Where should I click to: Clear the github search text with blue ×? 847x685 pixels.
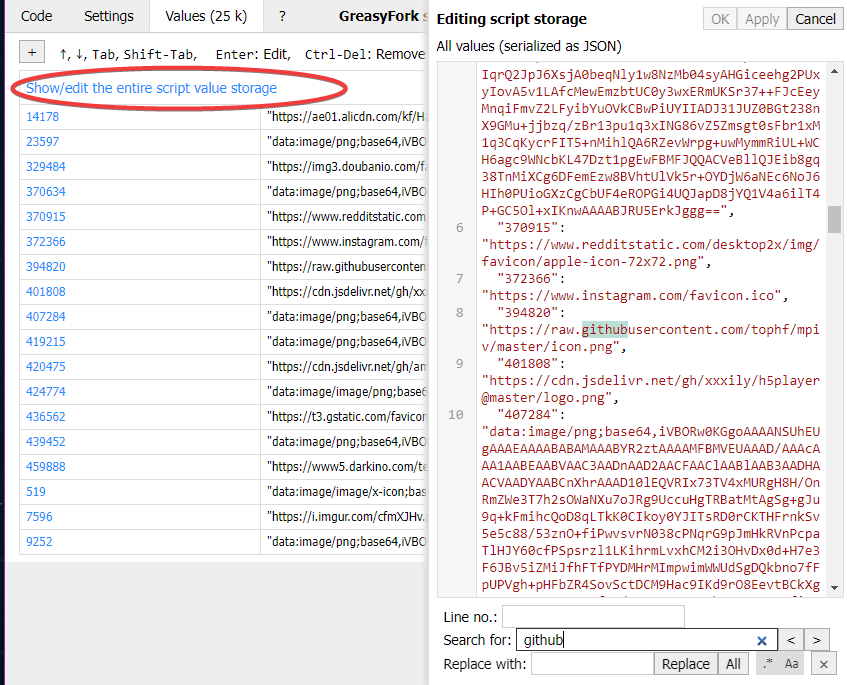[761, 639]
